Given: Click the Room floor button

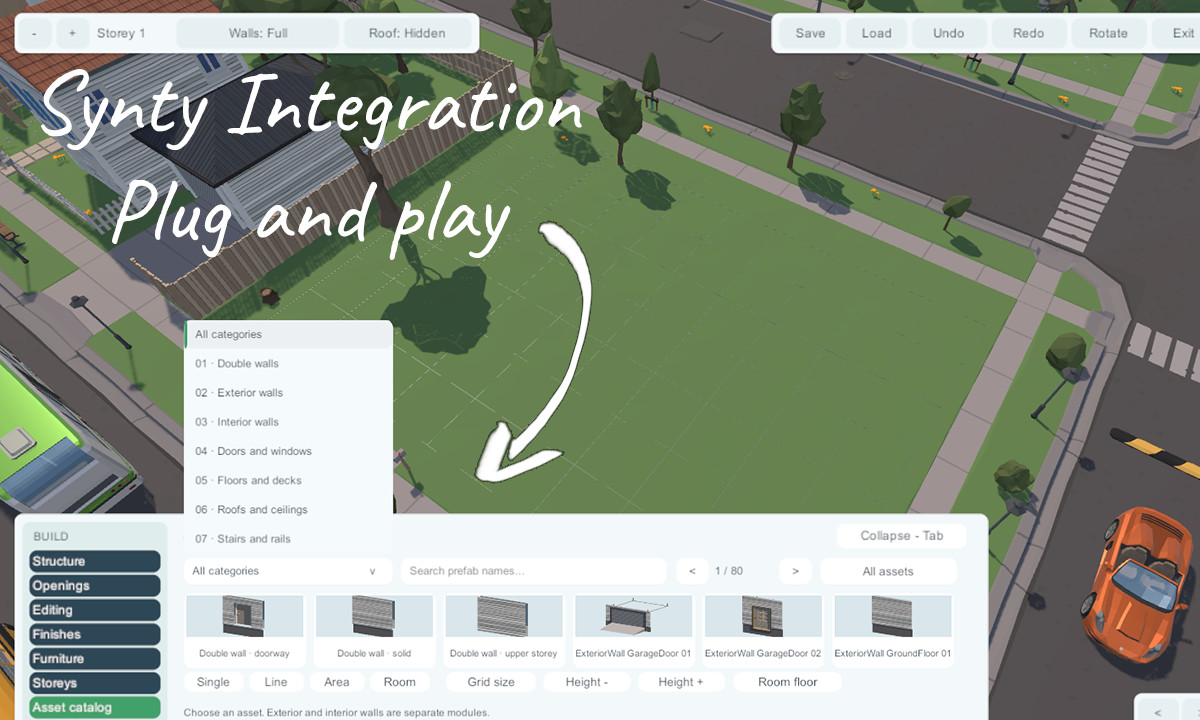Looking at the screenshot, I should 787,682.
